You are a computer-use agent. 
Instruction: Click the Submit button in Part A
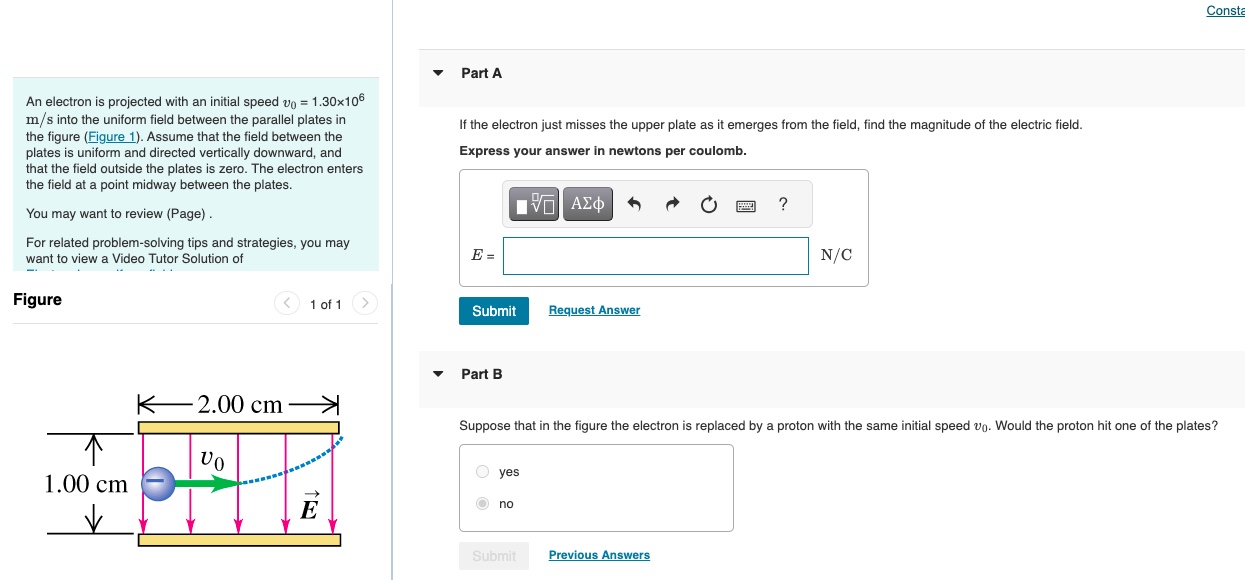click(493, 310)
